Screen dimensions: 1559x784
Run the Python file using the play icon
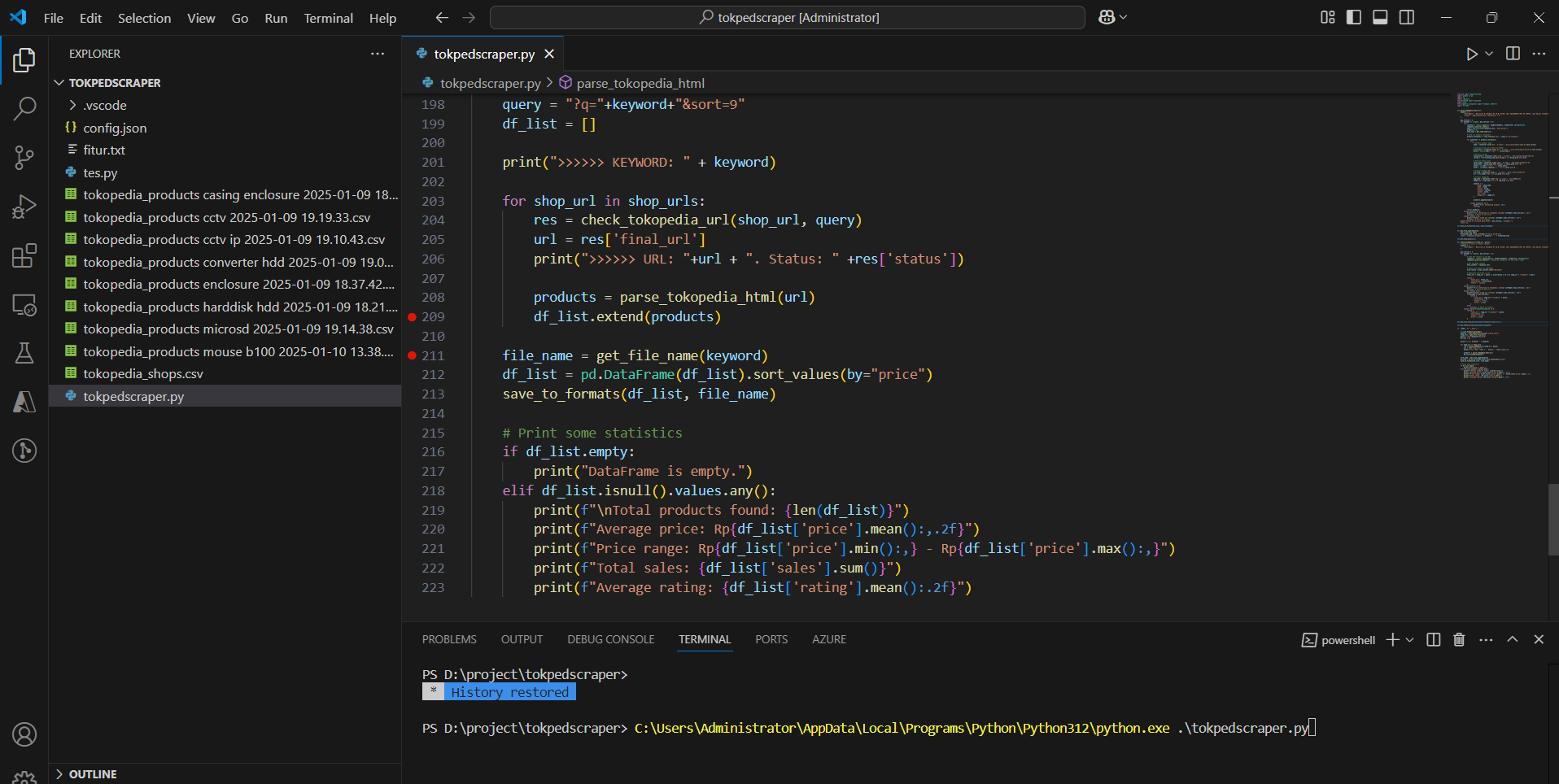(x=1471, y=54)
